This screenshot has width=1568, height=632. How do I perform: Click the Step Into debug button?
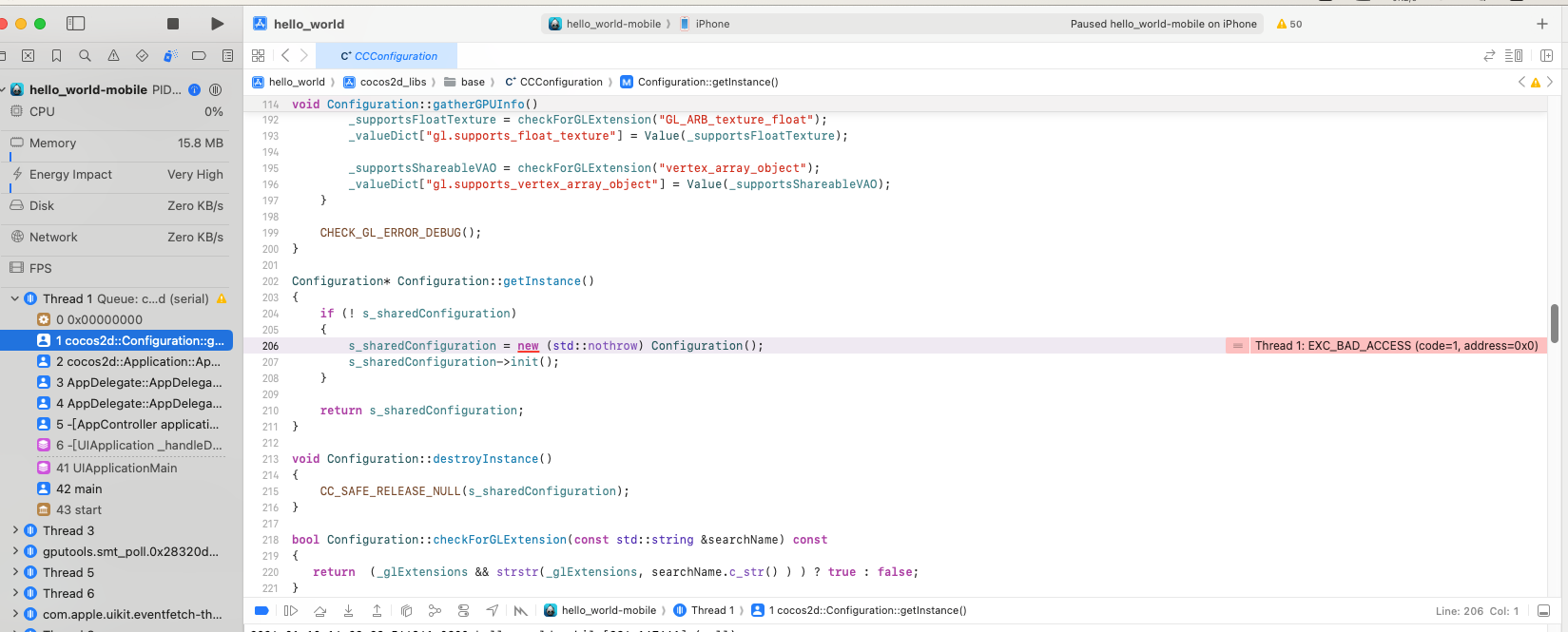click(x=349, y=611)
